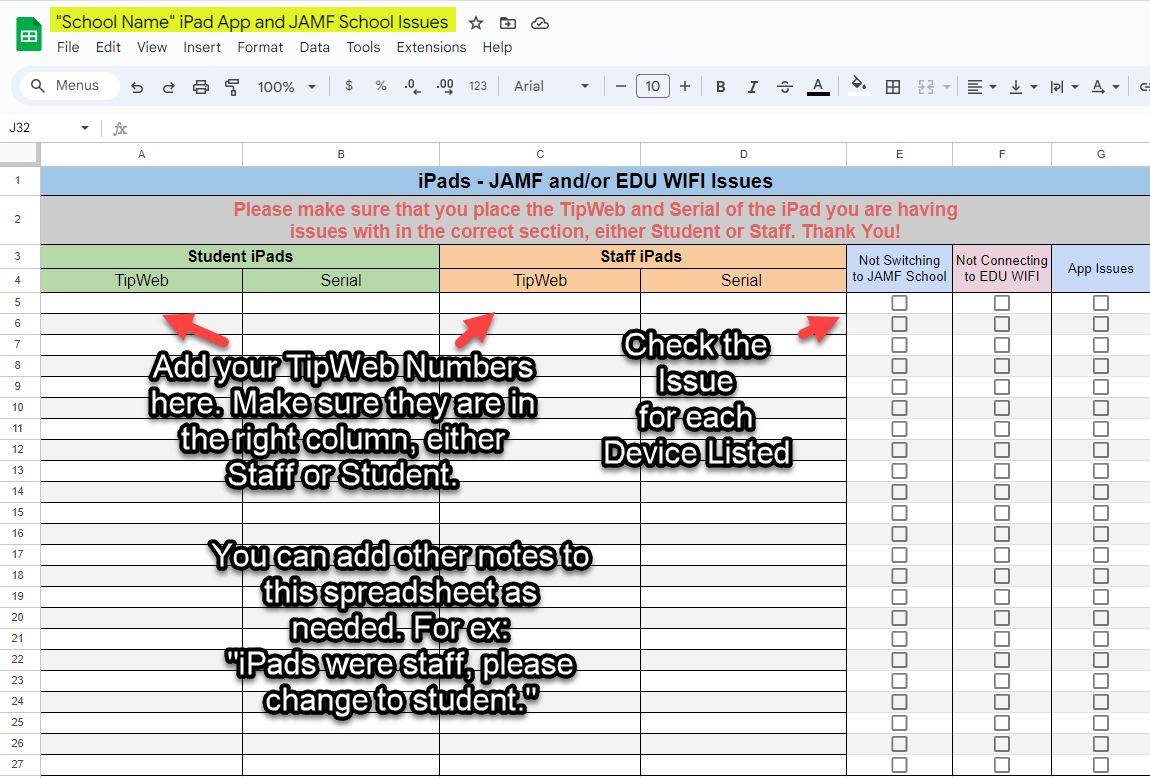The image size is (1150, 778).
Task: Apply italic formatting
Action: 752,87
